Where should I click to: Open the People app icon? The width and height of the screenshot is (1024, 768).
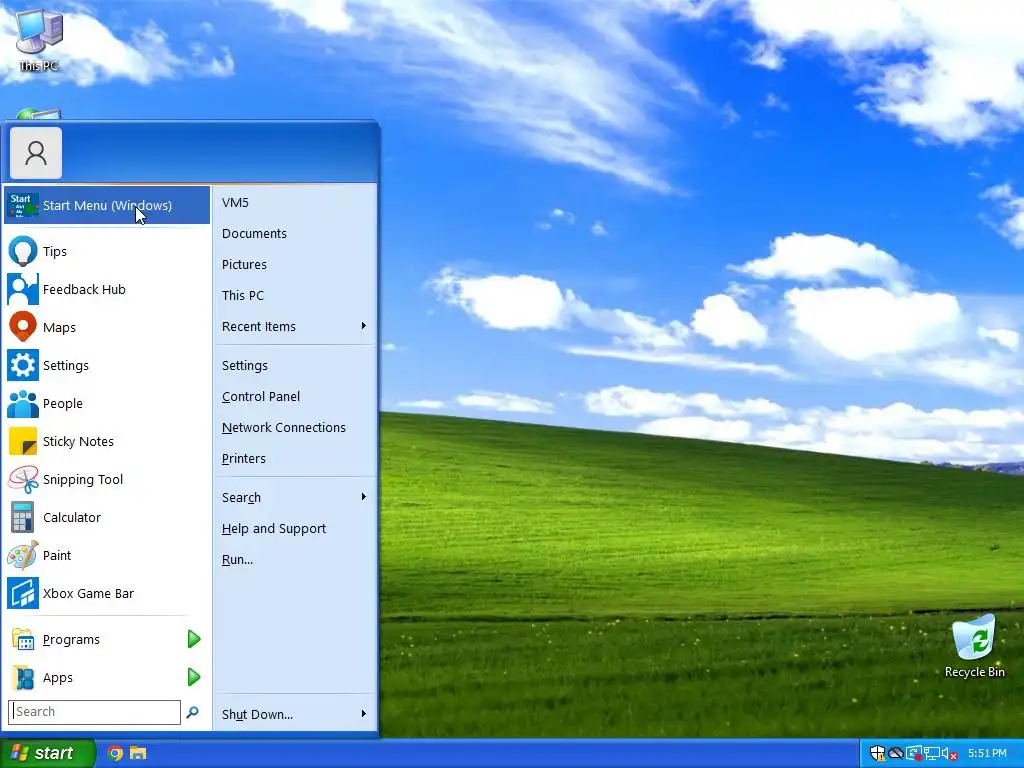click(x=22, y=404)
